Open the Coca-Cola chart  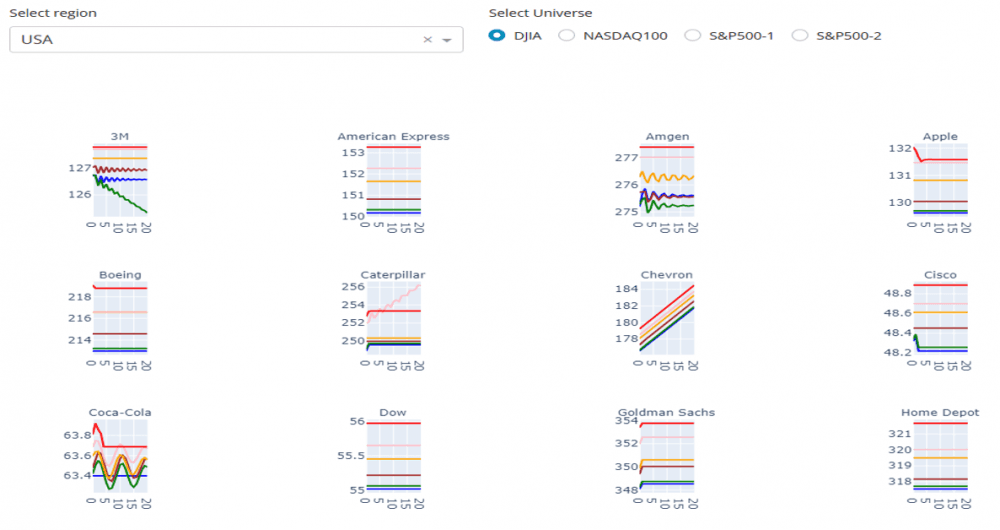(x=120, y=456)
